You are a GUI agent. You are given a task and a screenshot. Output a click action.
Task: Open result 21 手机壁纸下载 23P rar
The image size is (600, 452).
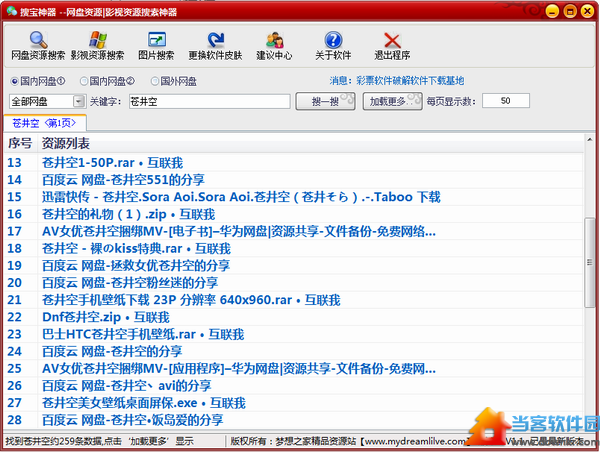click(x=191, y=300)
